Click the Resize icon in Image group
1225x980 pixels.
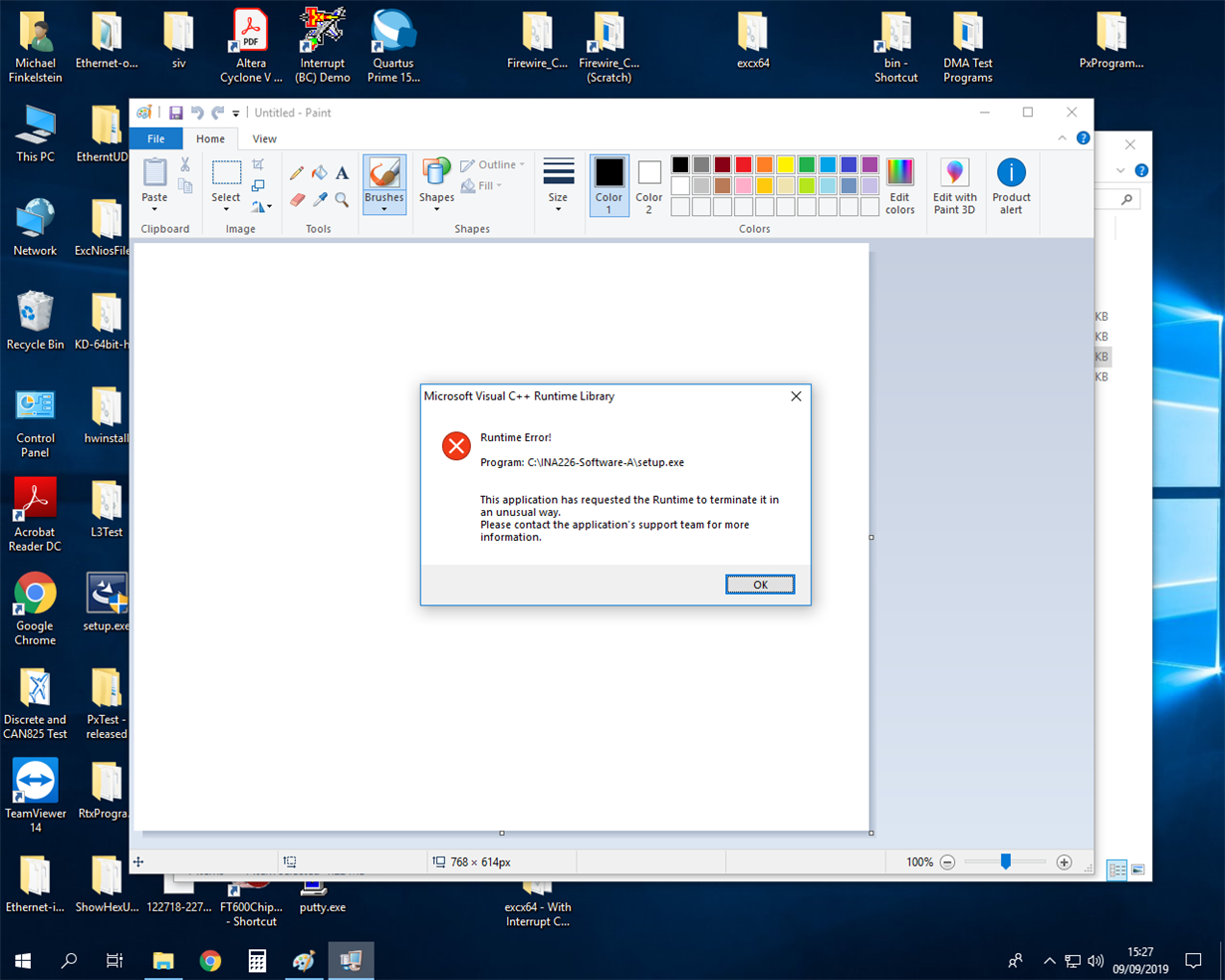[258, 185]
